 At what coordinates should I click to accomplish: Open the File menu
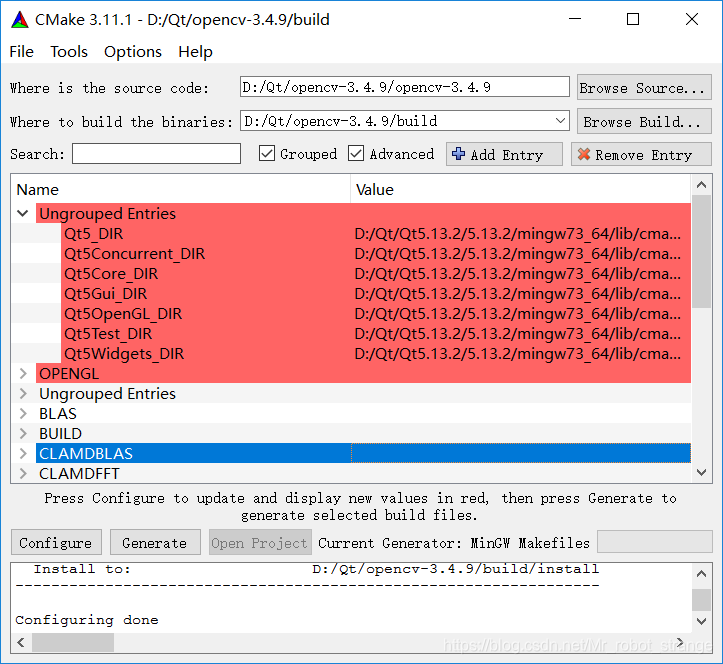[21, 52]
